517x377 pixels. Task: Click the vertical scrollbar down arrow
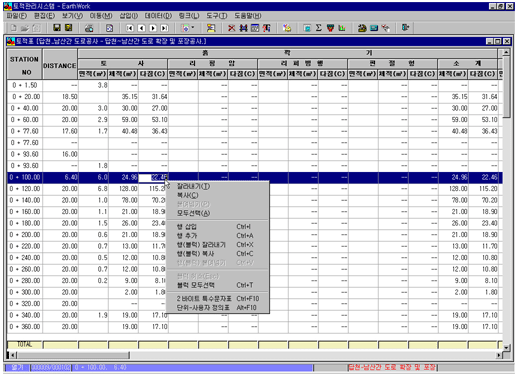pos(506,348)
